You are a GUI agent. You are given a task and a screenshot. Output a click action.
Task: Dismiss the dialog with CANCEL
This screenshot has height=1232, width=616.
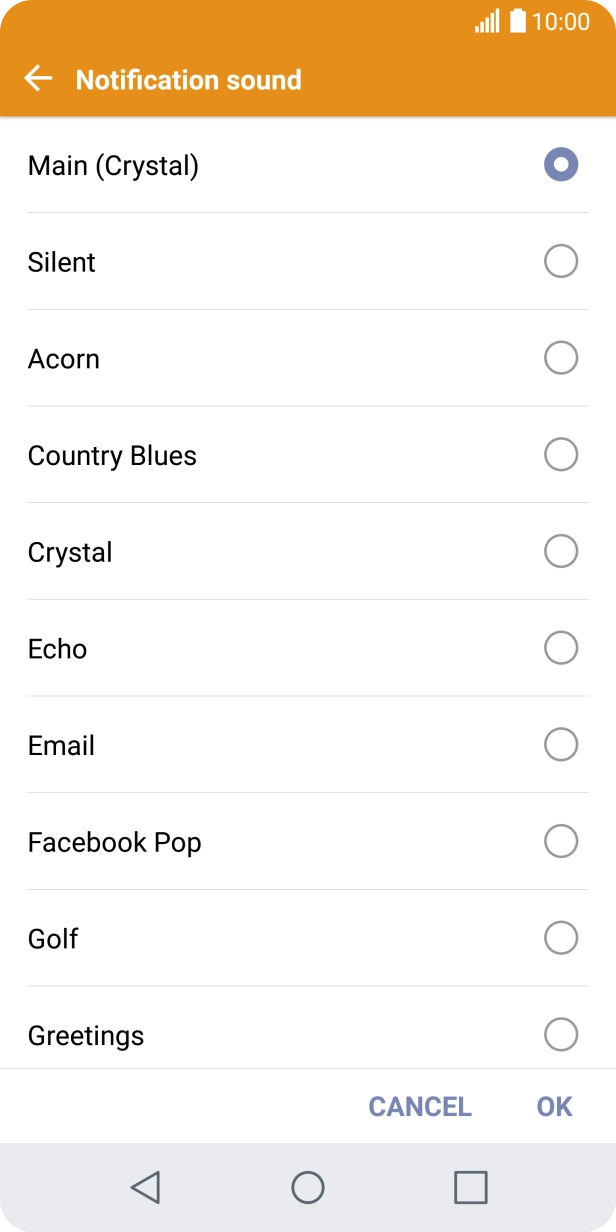(420, 1107)
